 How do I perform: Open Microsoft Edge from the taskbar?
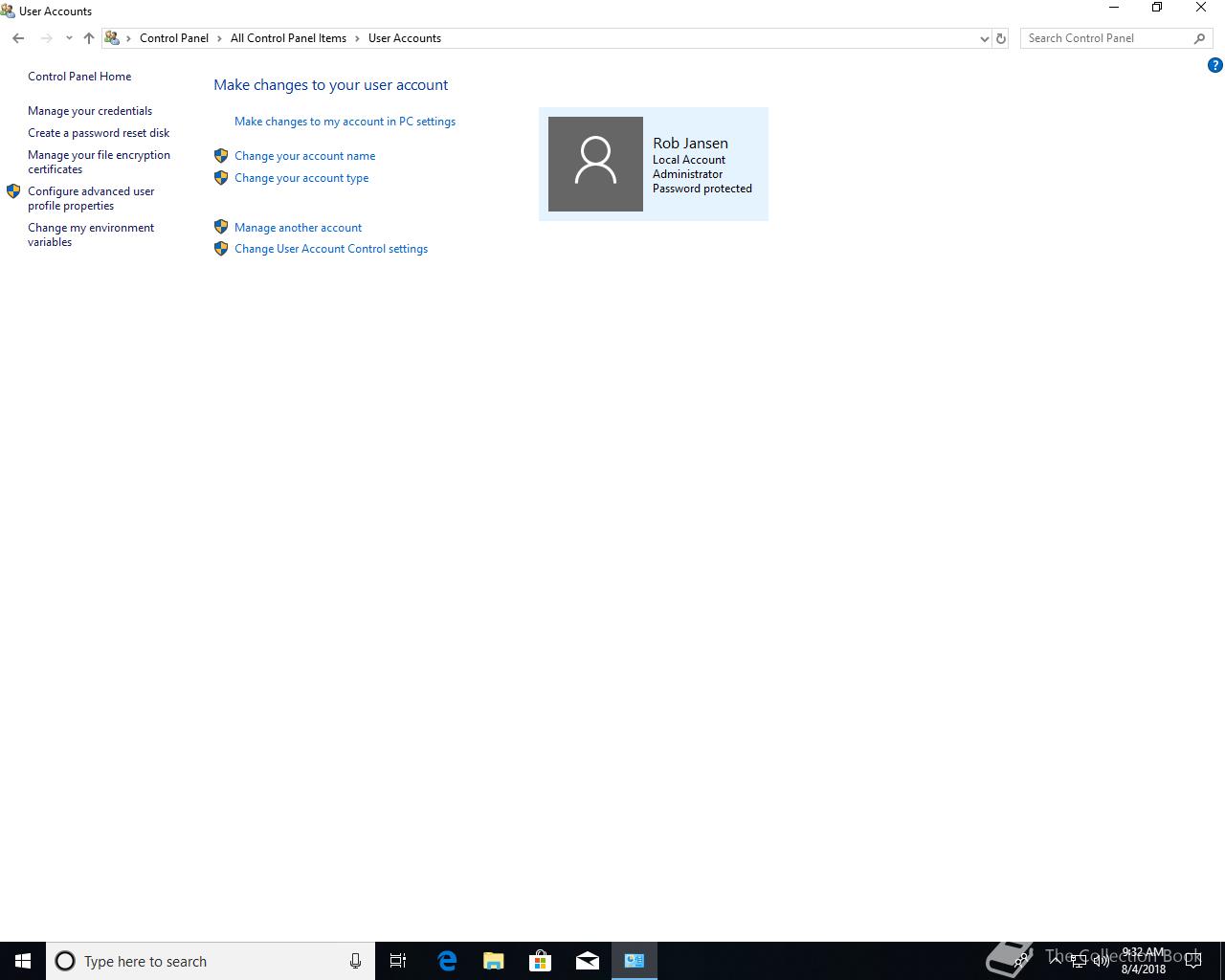coord(447,961)
